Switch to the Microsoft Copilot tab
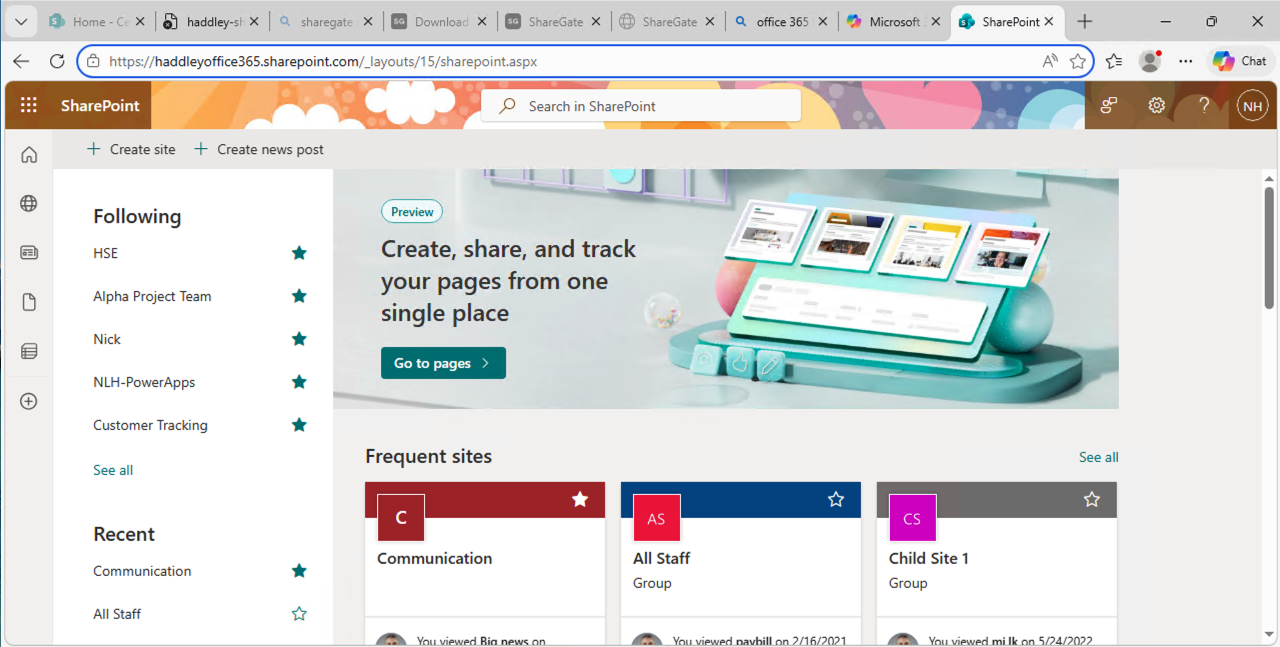Screen dimensions: 1280x647 click(x=896, y=21)
